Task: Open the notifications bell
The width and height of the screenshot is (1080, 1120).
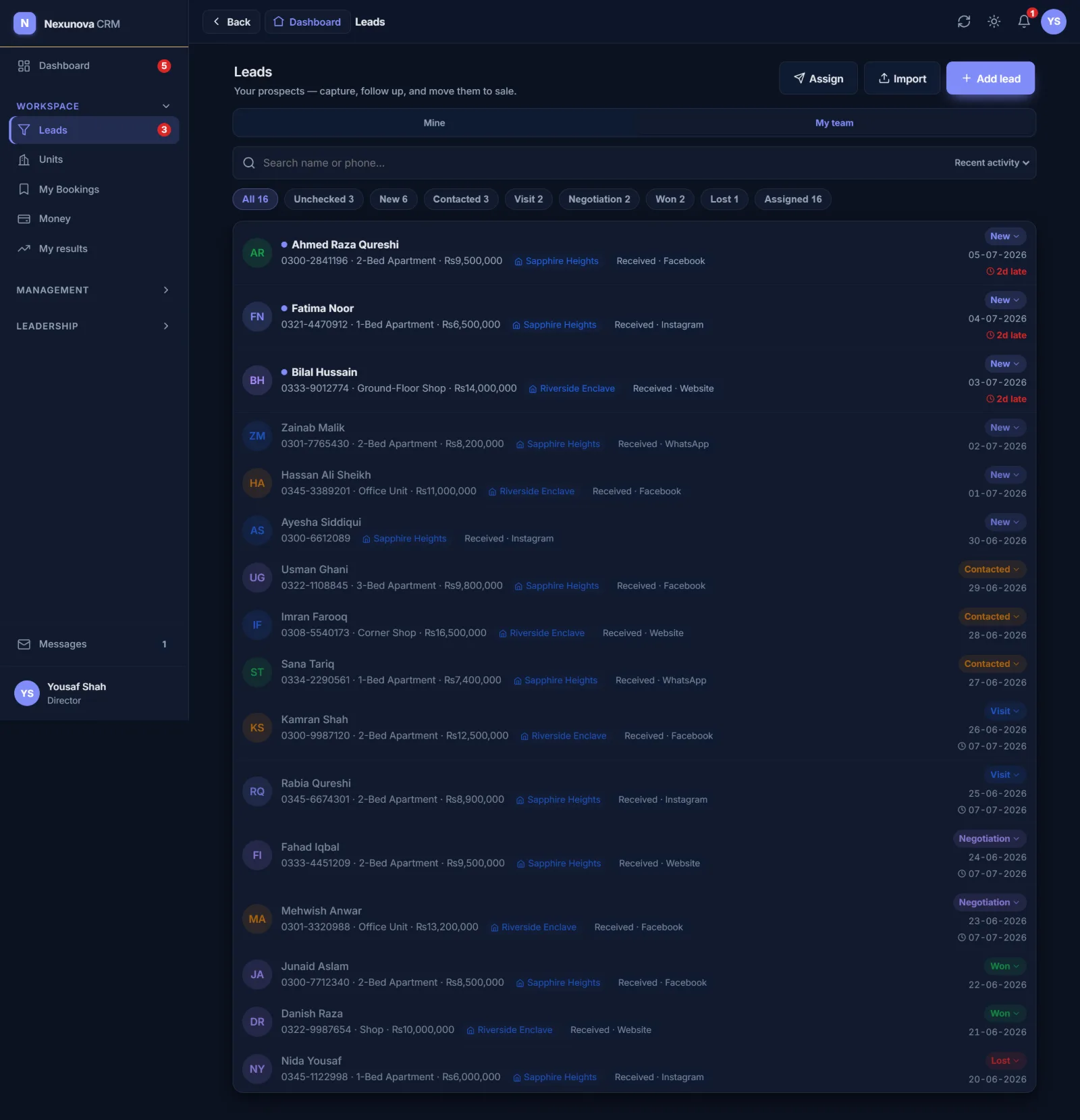Action: 1024,22
